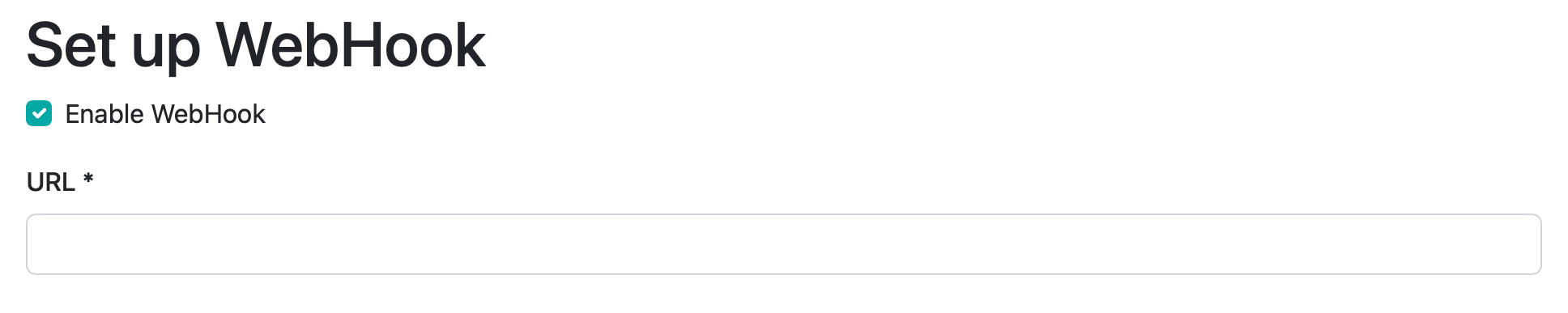
Task: Activate the URL field under its label
Action: [783, 244]
